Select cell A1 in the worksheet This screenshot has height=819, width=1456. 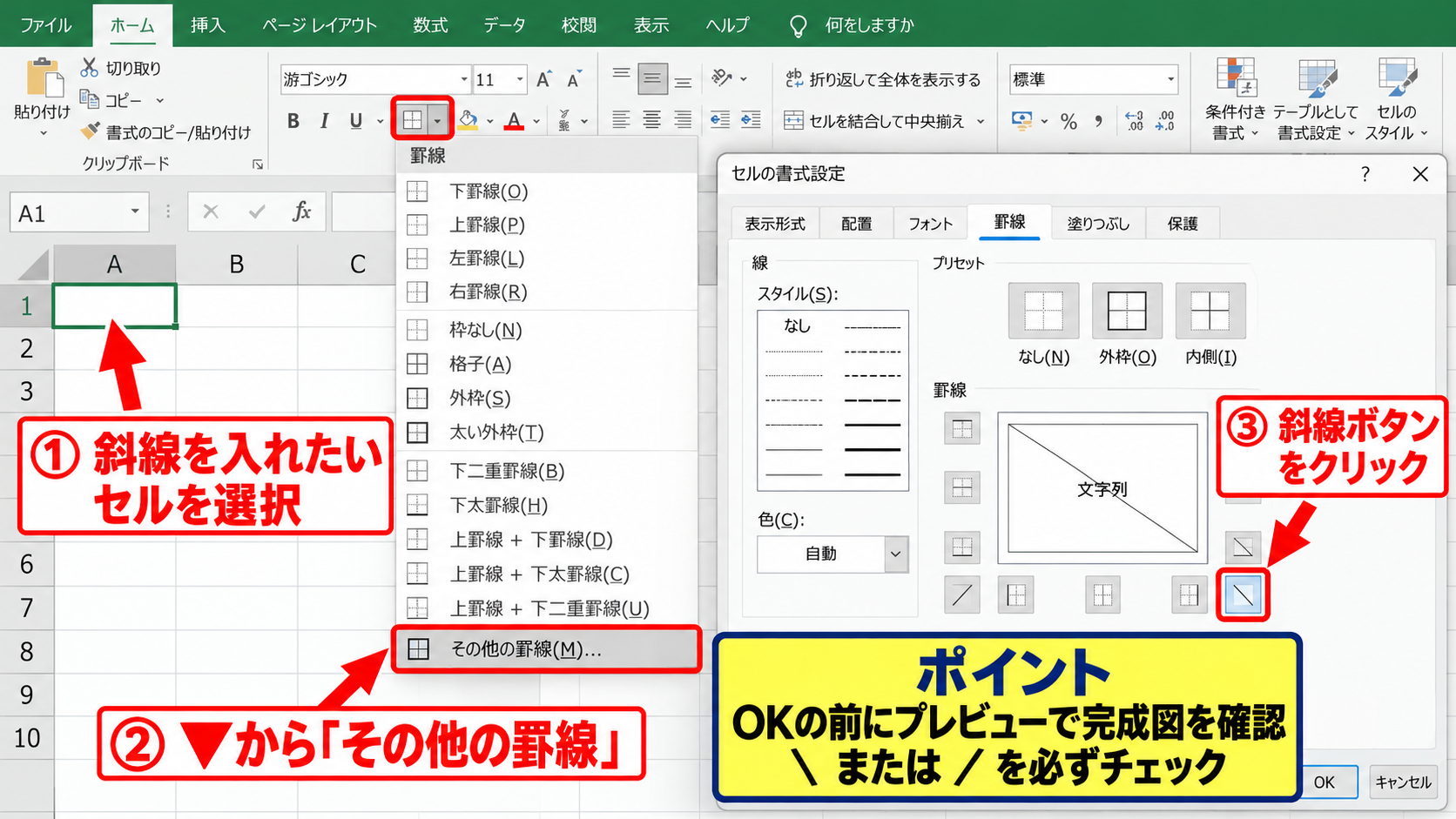coord(115,305)
